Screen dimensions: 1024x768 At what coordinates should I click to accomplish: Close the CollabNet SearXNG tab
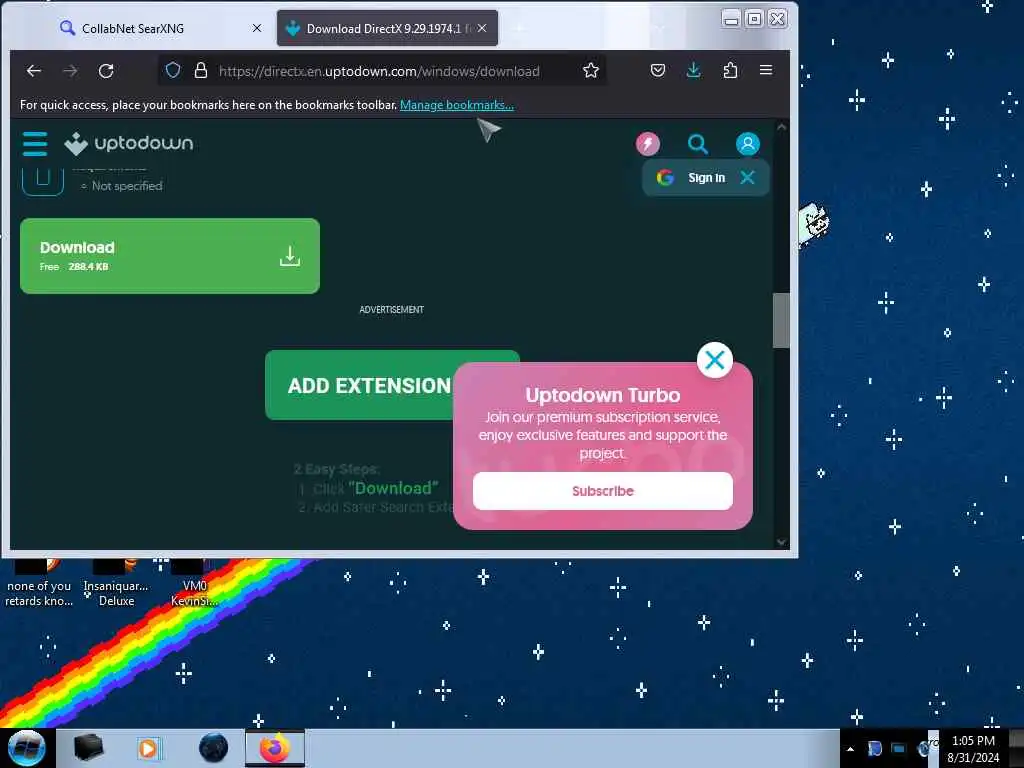[257, 28]
